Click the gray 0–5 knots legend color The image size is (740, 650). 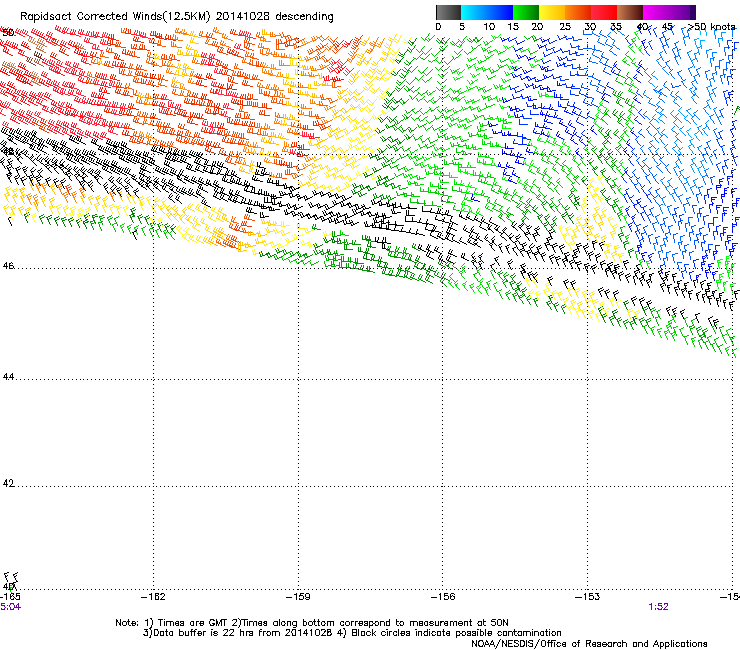448,12
